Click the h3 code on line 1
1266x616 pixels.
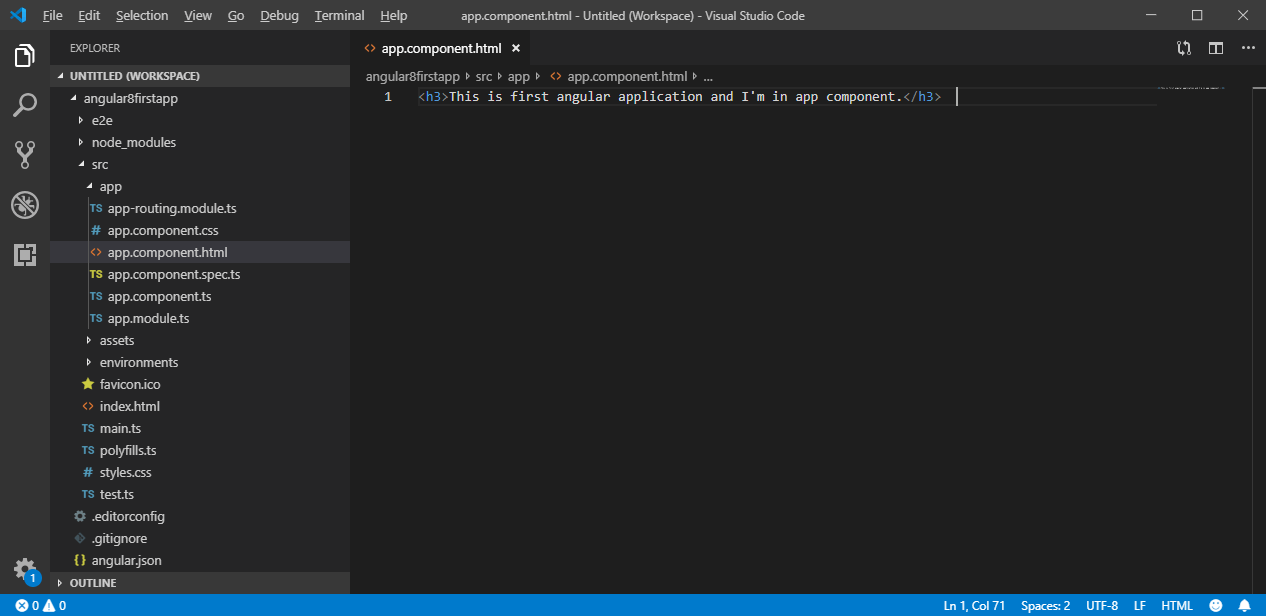coord(679,97)
